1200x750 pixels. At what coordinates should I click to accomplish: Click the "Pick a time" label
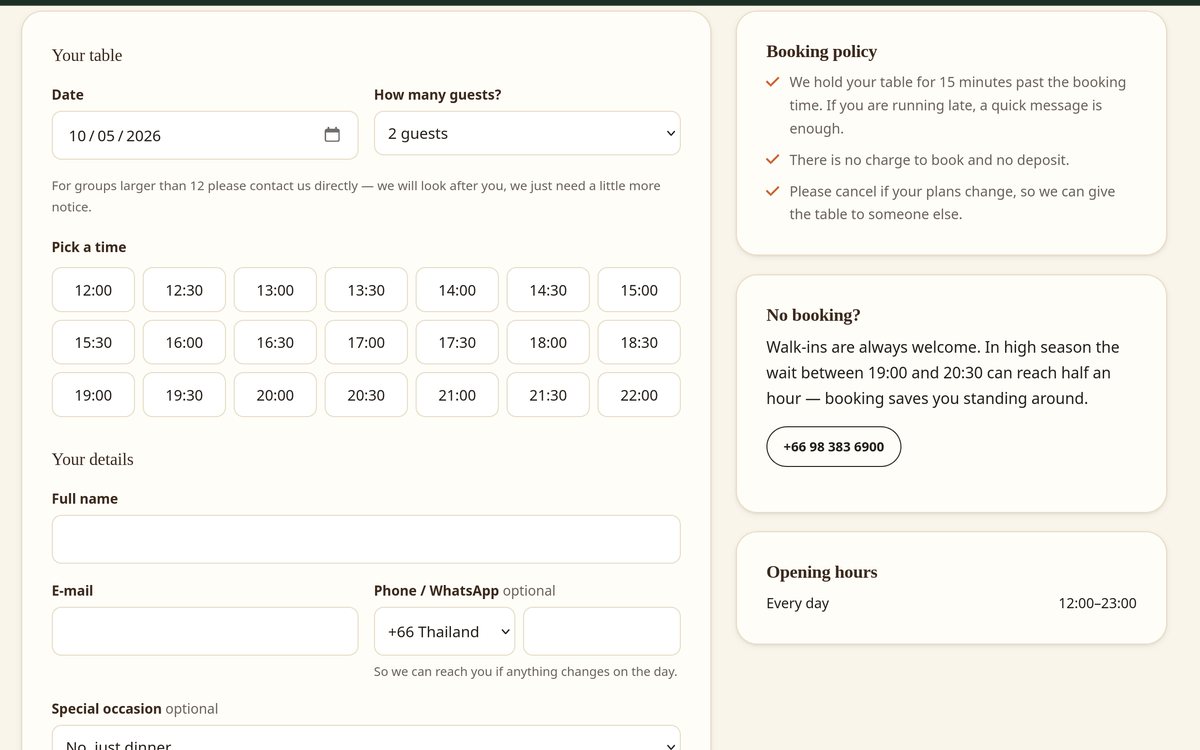[89, 247]
